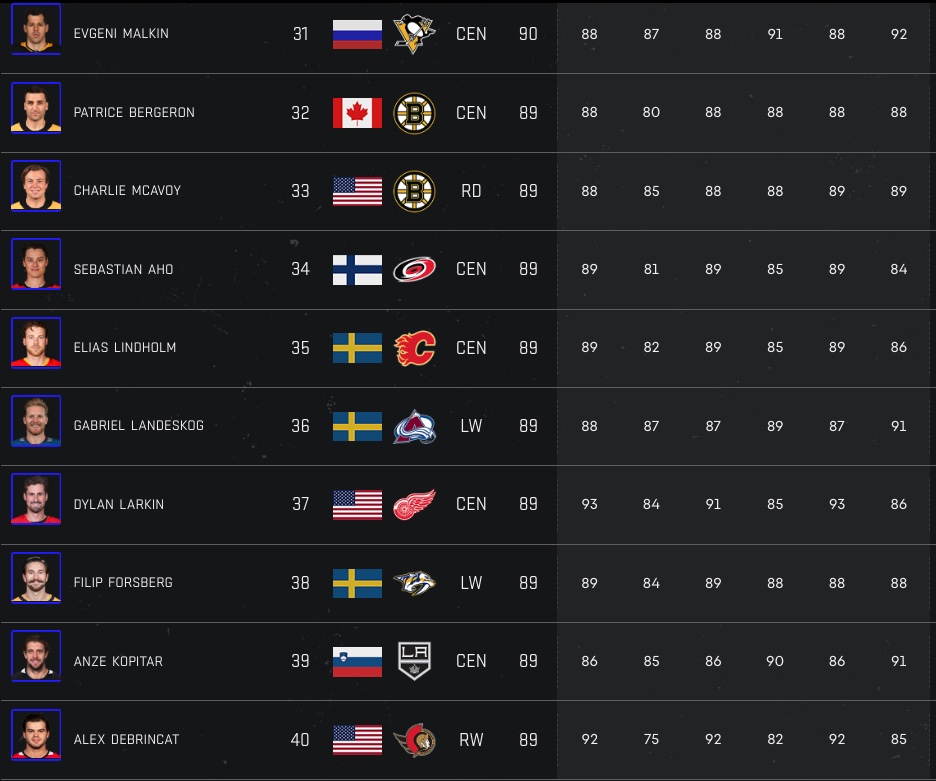This screenshot has height=781, width=936.
Task: Click the Nashville Predators team logo
Action: point(414,583)
